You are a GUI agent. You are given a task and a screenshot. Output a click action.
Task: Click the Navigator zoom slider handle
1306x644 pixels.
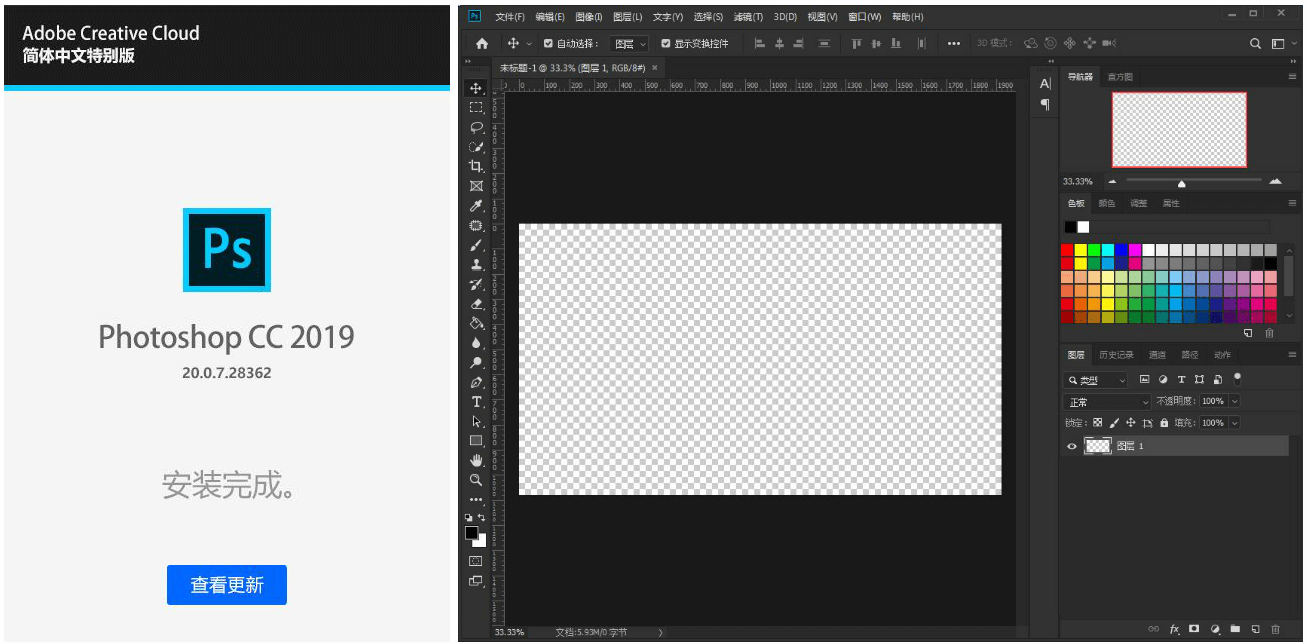(1182, 183)
